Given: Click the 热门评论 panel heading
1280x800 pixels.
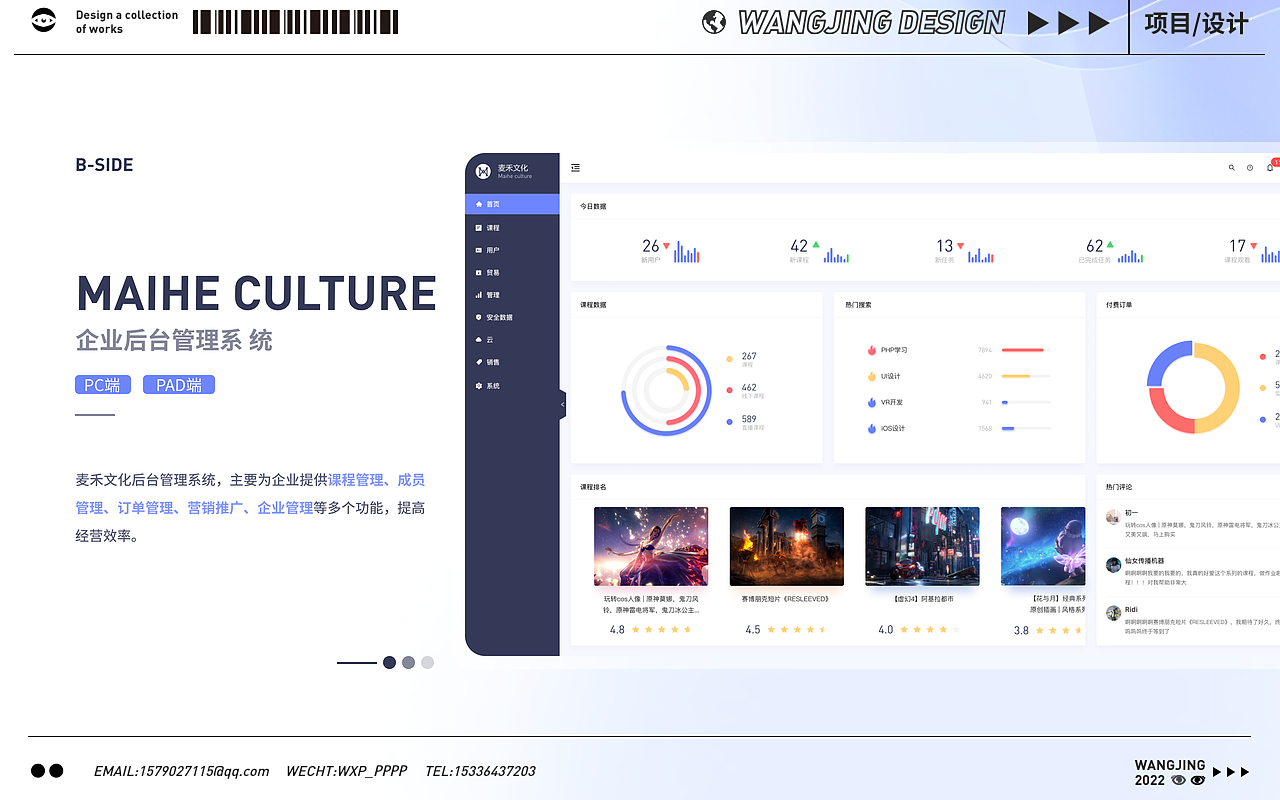Looking at the screenshot, I should point(1119,487).
